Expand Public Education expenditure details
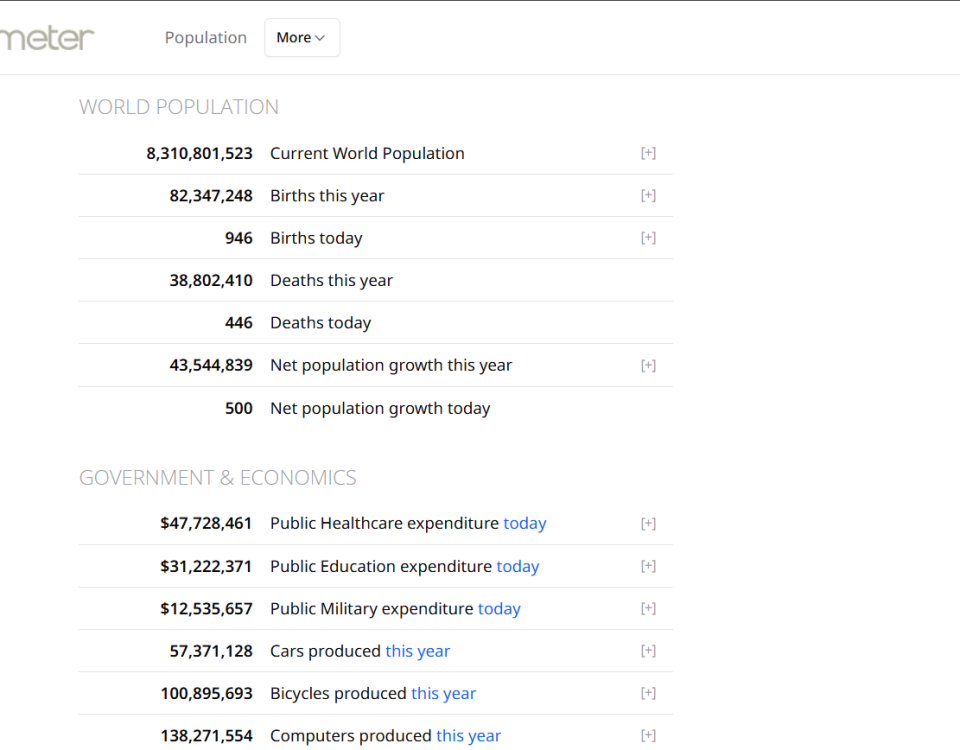Image resolution: width=960 pixels, height=750 pixels. 648,566
